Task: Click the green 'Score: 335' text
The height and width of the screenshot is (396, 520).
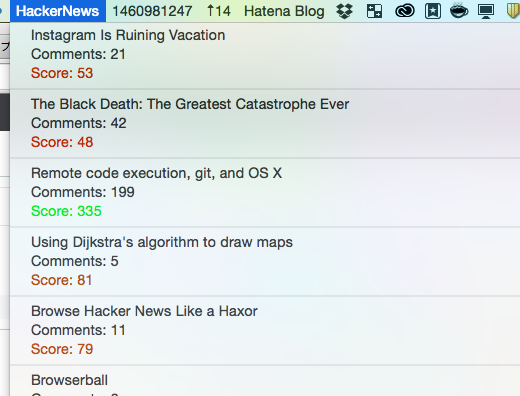Action: 66,211
